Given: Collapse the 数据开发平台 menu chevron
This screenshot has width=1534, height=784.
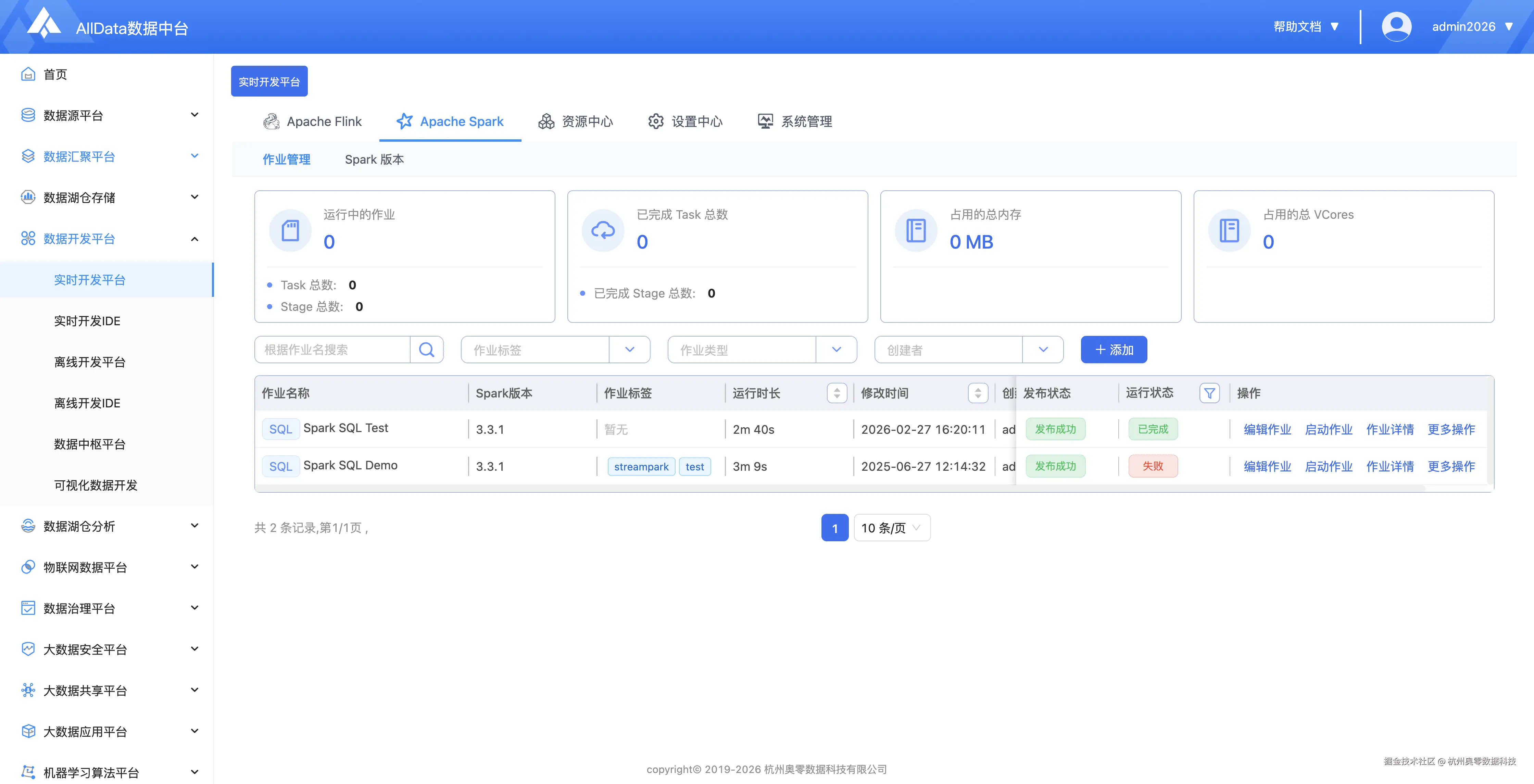Looking at the screenshot, I should (x=194, y=239).
